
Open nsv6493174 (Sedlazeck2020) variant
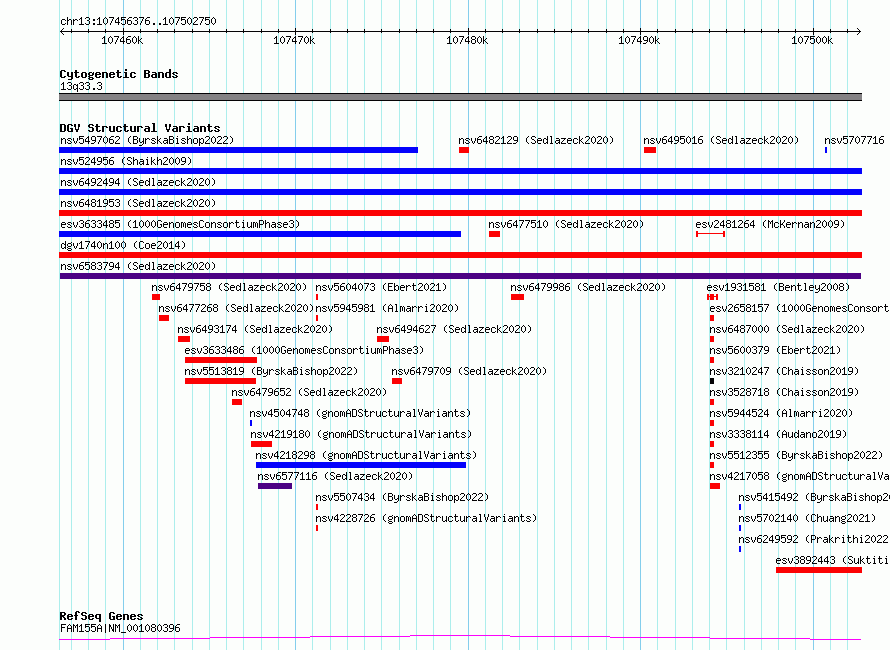point(255,329)
